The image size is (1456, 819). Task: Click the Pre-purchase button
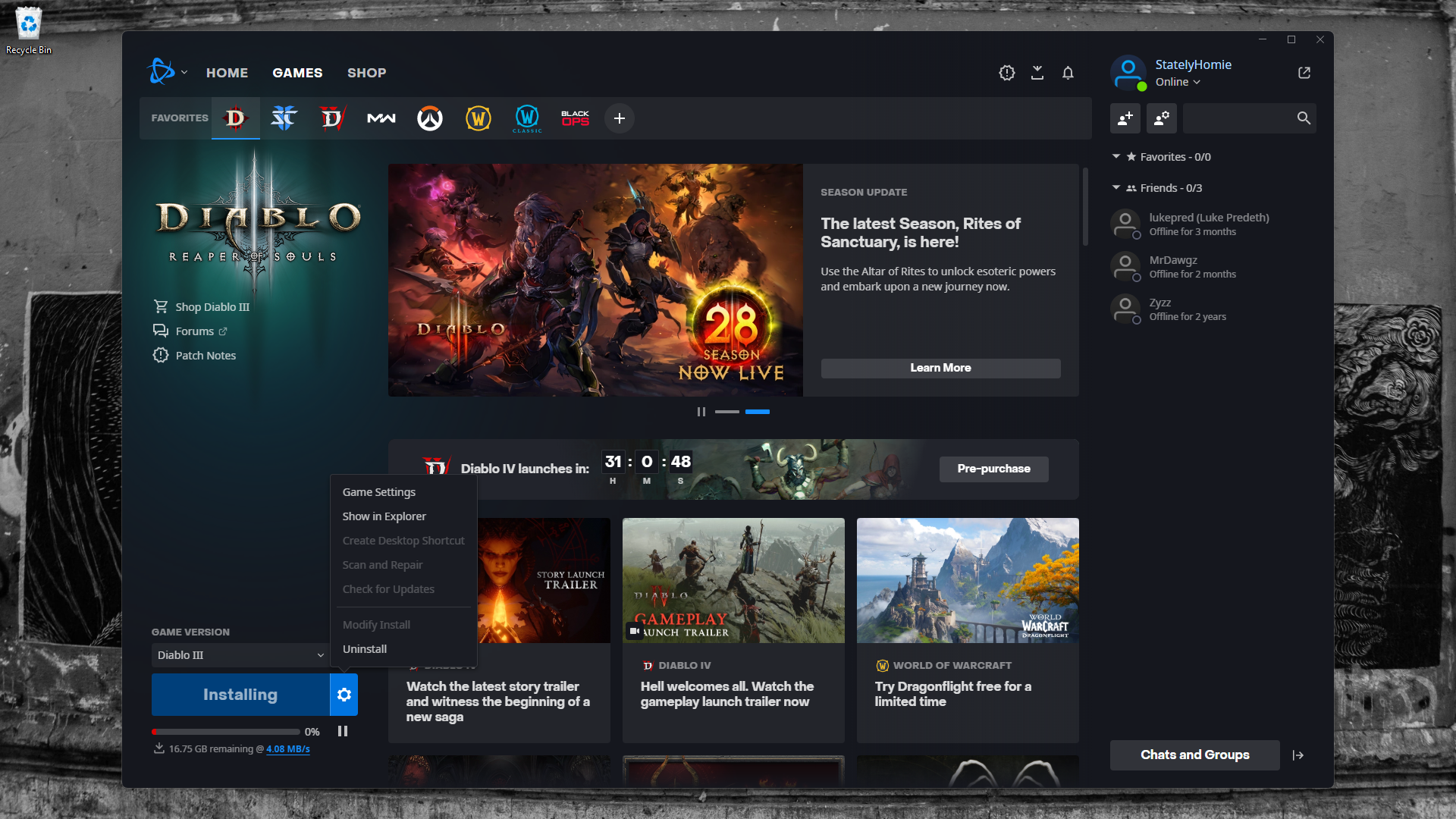pyautogui.click(x=993, y=469)
